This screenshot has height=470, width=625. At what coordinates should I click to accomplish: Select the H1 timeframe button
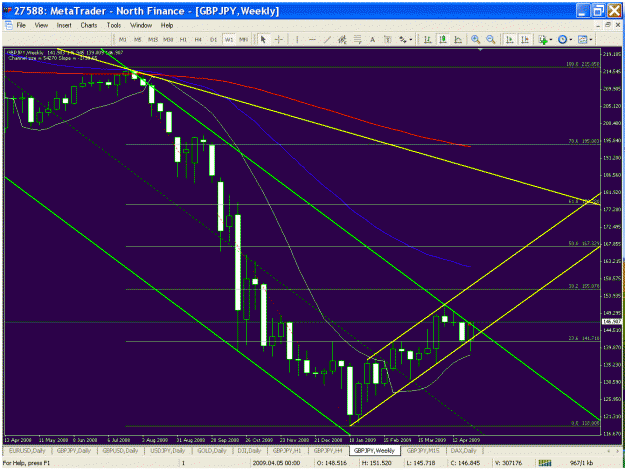[183, 39]
